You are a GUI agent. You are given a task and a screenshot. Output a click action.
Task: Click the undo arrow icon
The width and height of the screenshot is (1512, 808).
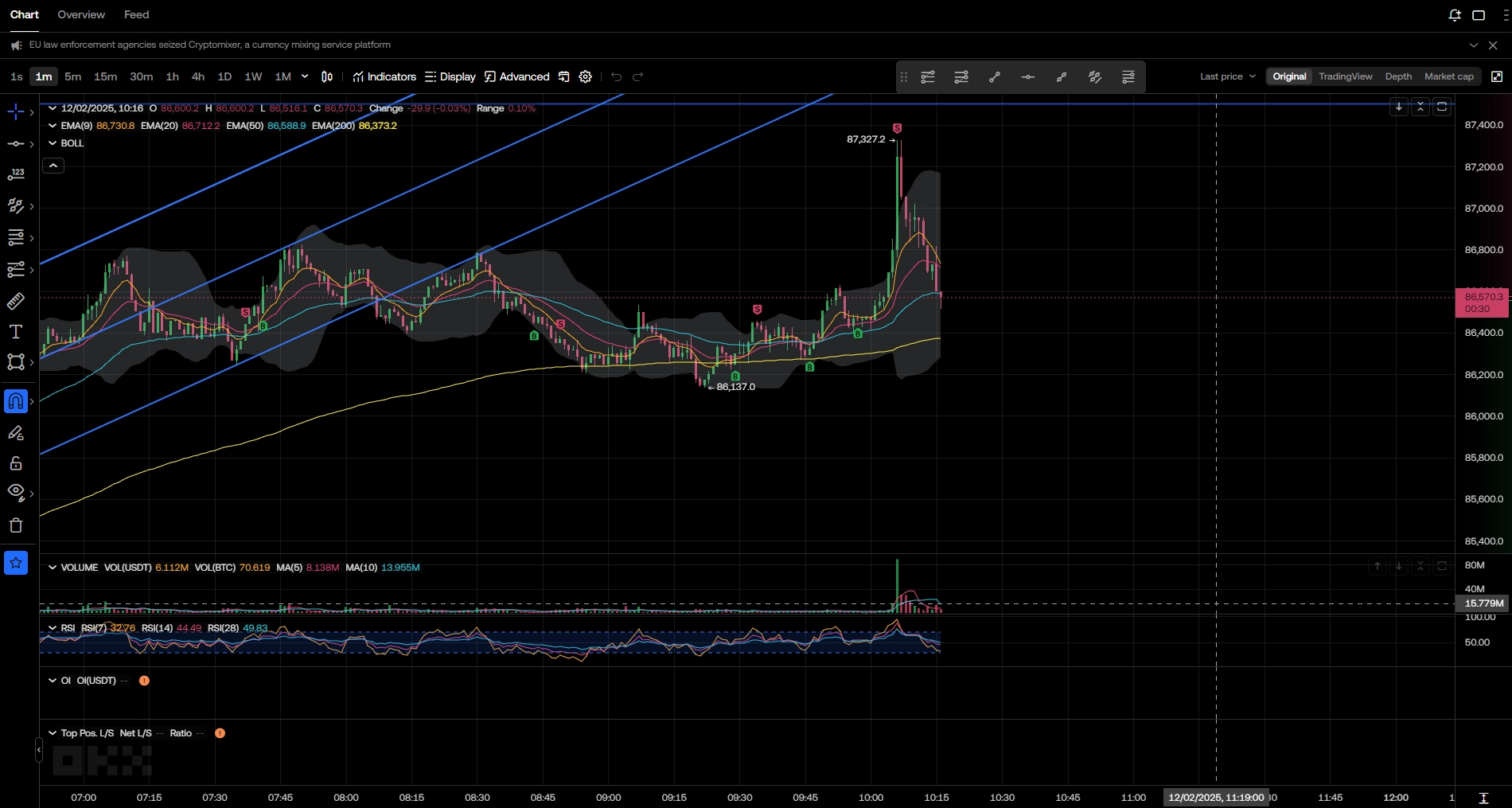tap(616, 77)
